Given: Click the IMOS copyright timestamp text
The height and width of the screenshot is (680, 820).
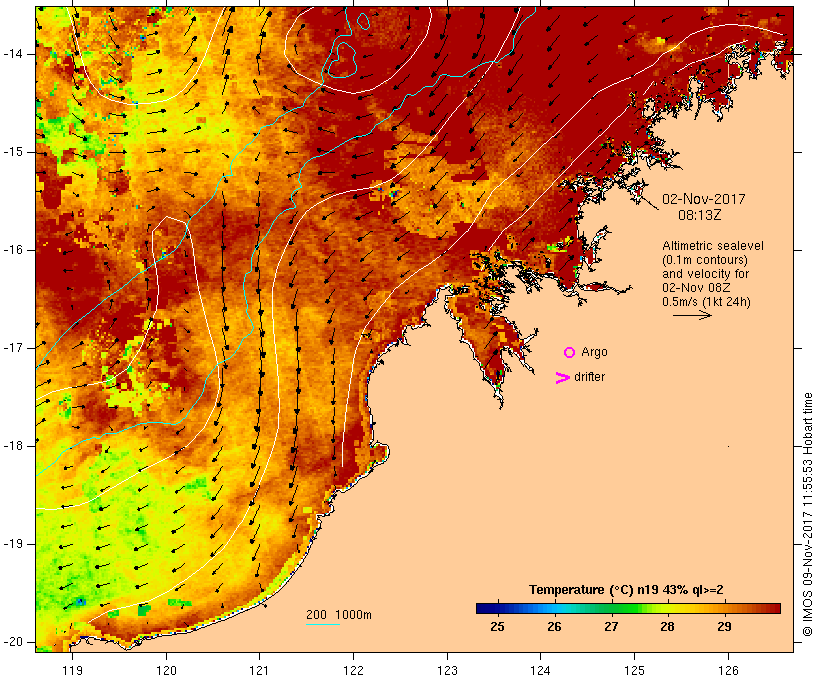Looking at the screenshot, I should [x=807, y=514].
